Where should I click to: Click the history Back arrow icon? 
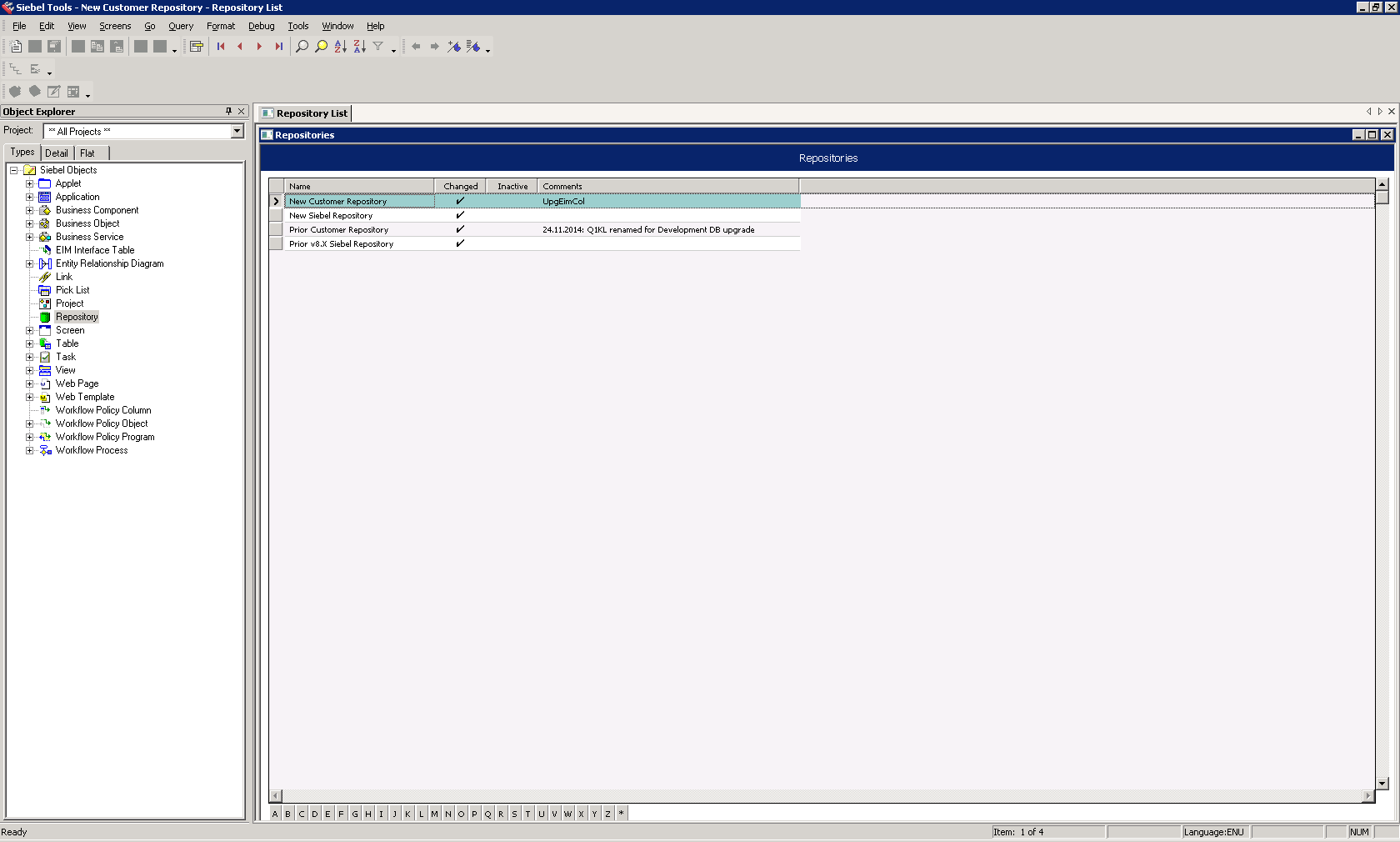416,47
